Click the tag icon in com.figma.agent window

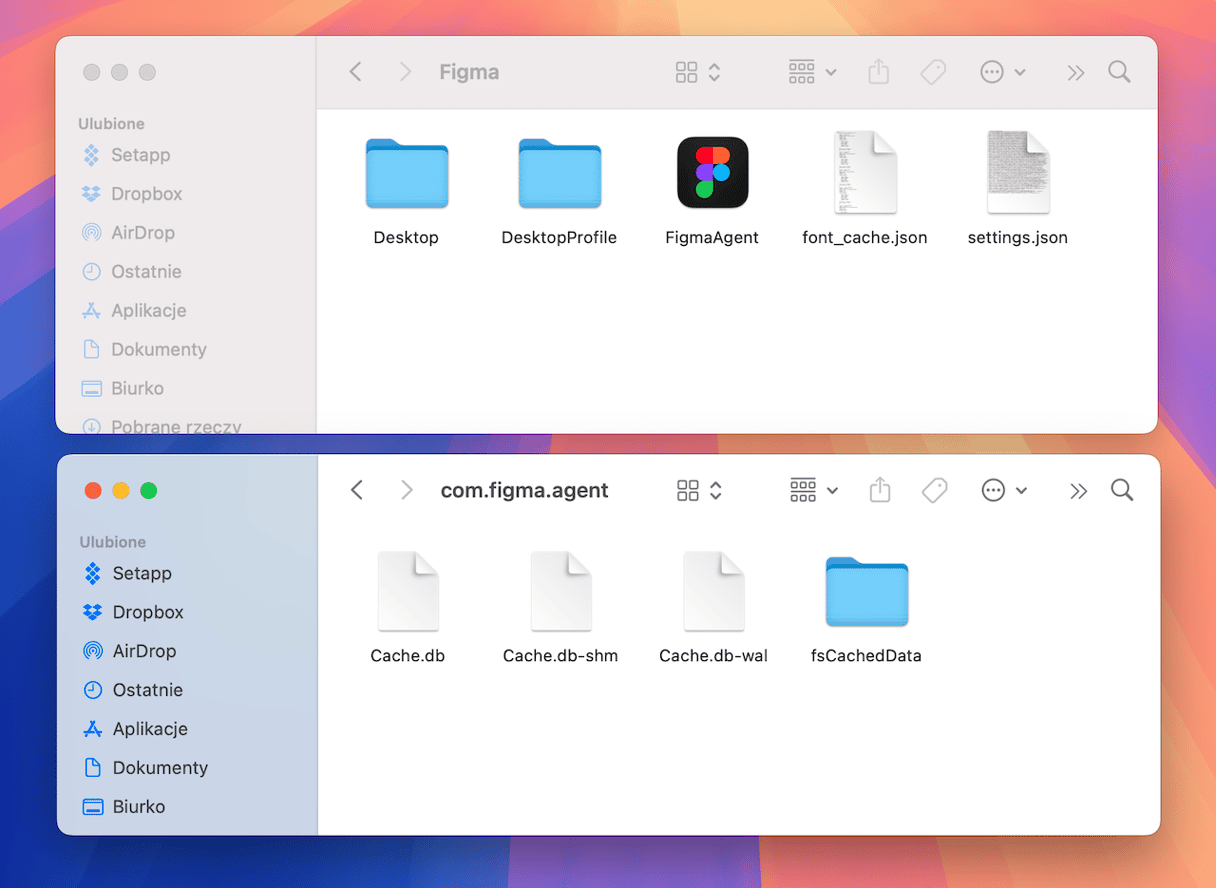[934, 490]
